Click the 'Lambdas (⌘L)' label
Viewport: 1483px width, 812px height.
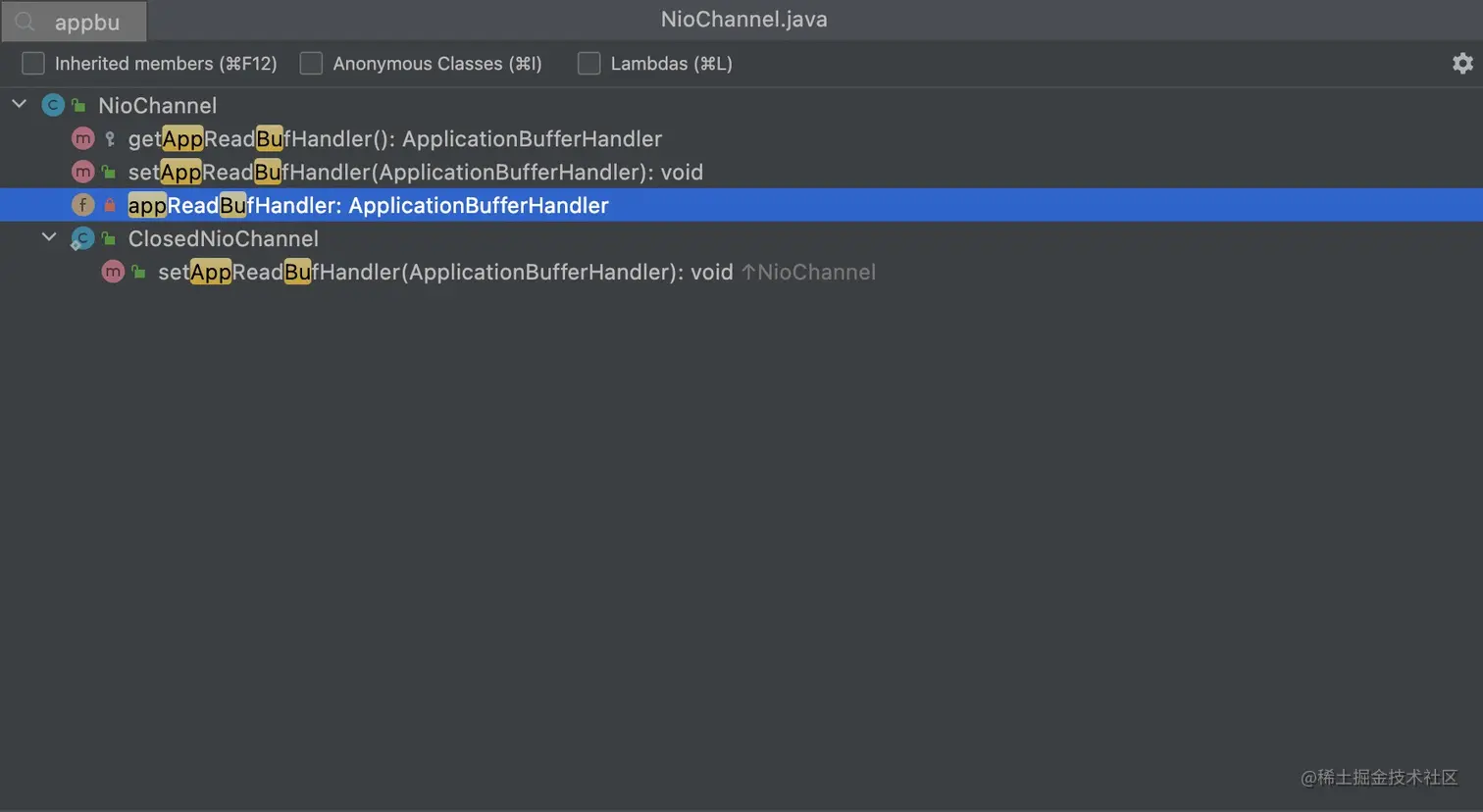coord(672,64)
